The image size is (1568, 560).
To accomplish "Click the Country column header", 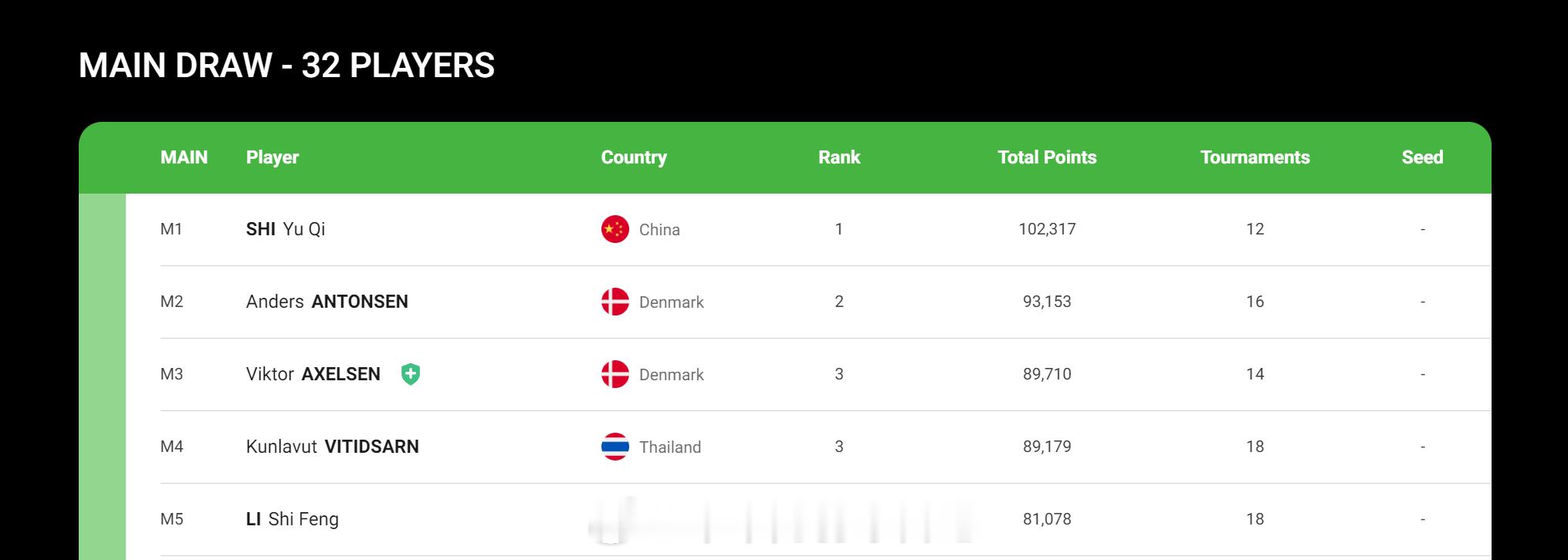I will click(634, 157).
